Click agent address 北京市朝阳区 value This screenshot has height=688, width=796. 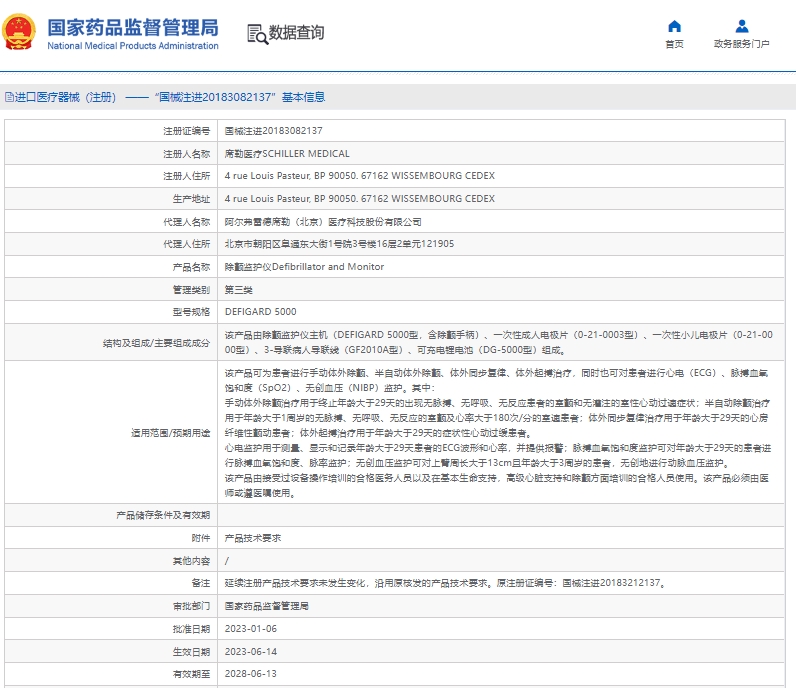click(339, 244)
